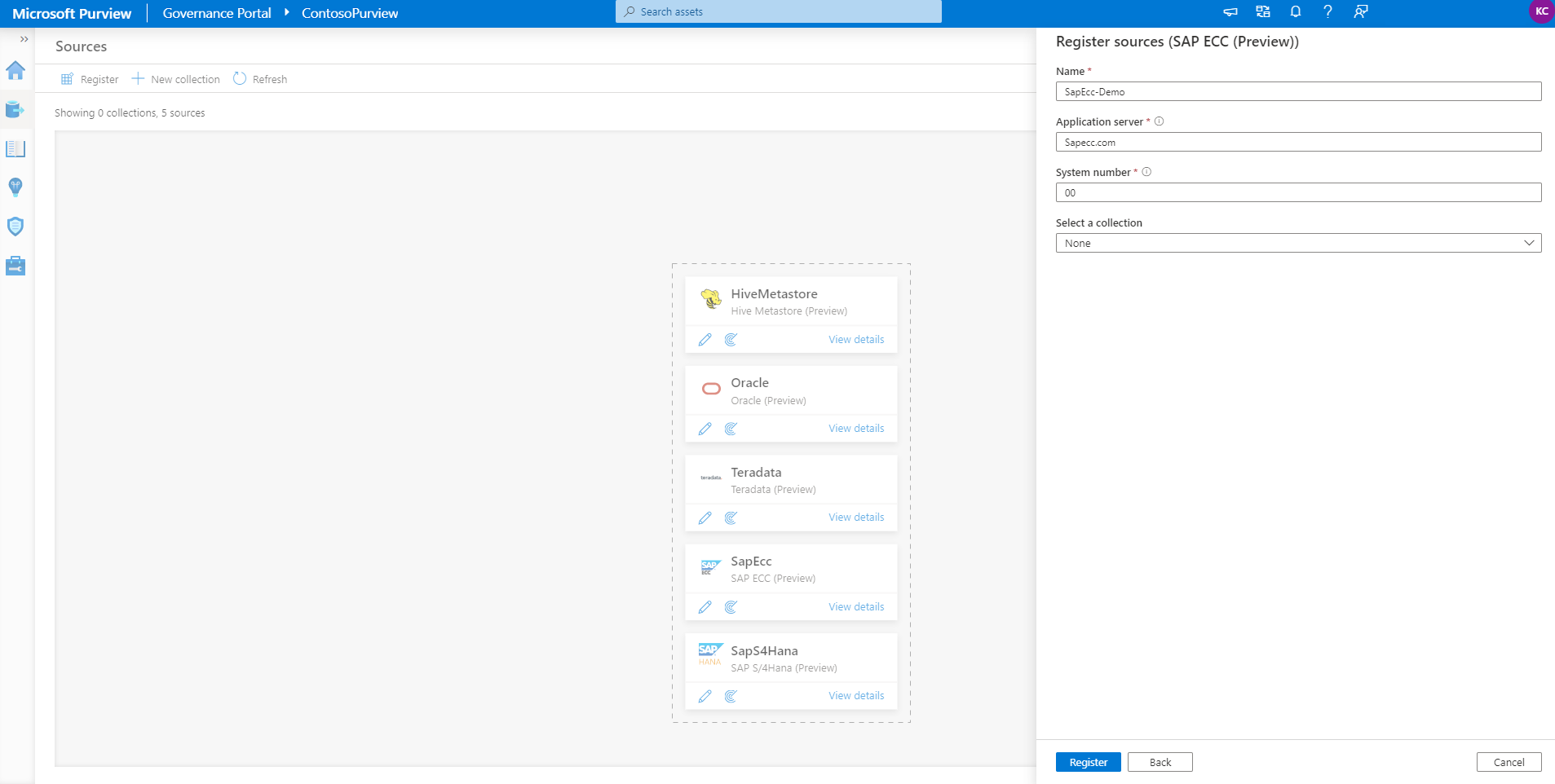
Task: Click the Microsoft Purview title
Action: (x=72, y=13)
